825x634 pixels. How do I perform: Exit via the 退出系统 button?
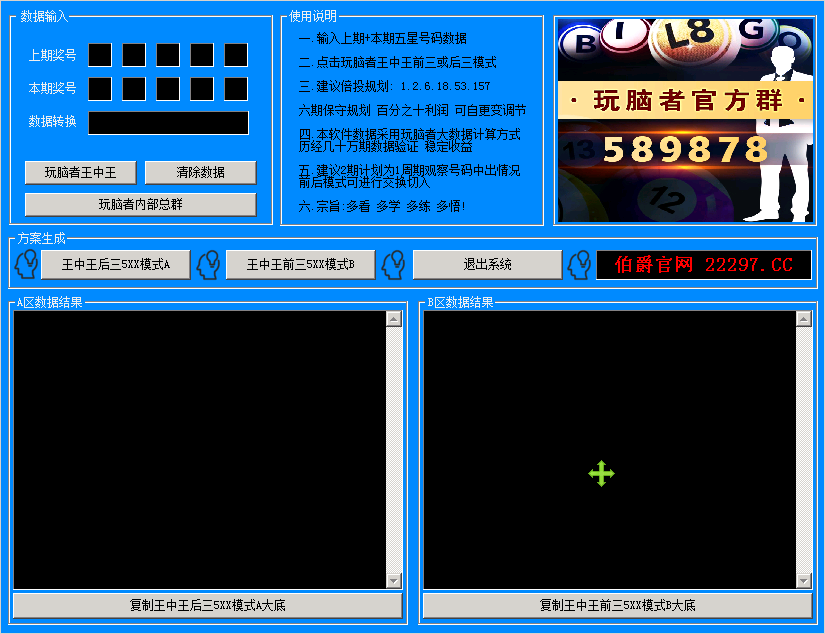click(x=487, y=265)
